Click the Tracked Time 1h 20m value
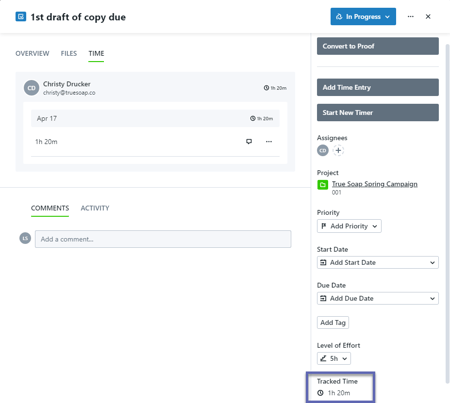This screenshot has width=450, height=403. coord(339,393)
